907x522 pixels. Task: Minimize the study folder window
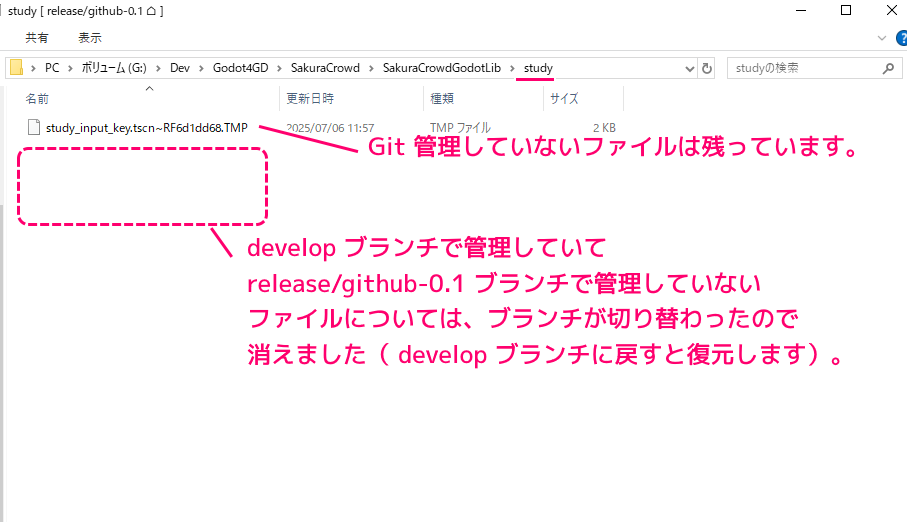point(800,11)
